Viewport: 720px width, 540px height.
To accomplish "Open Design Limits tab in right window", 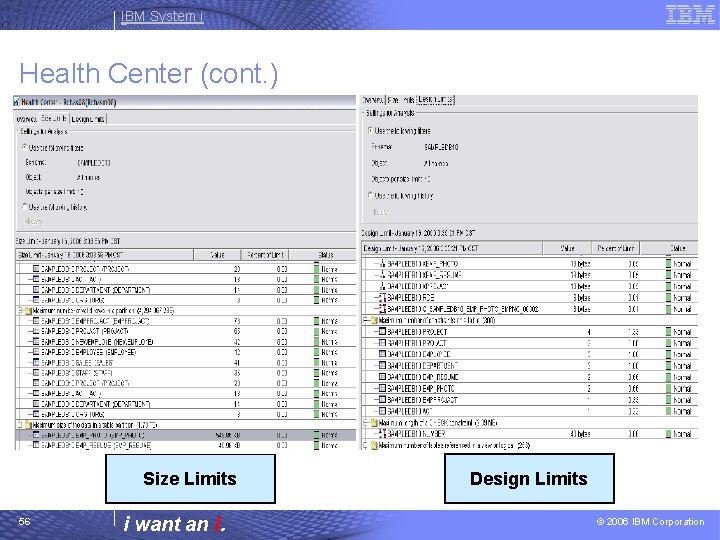I will pos(435,100).
